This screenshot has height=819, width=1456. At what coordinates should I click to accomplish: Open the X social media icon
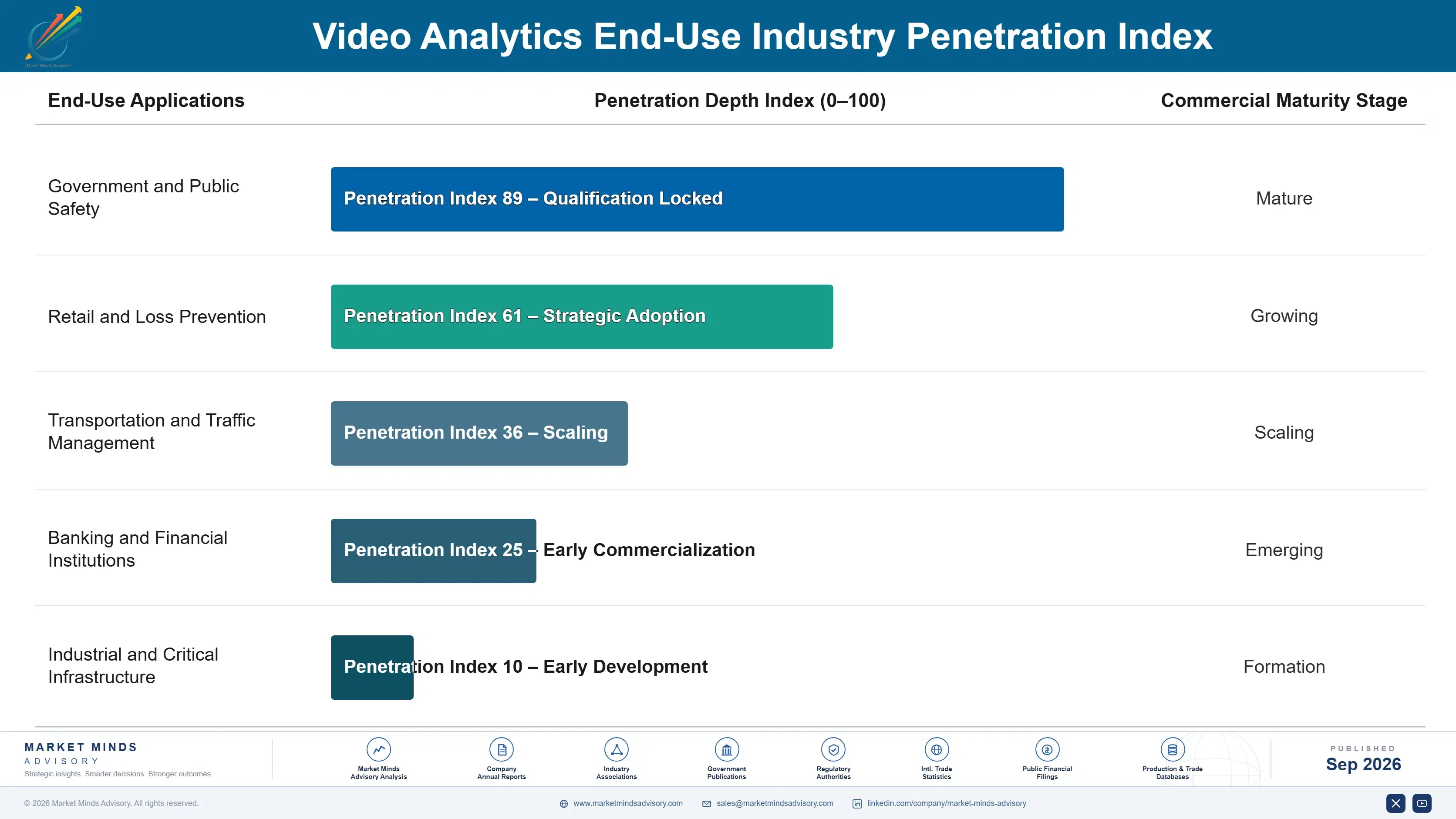point(1395,803)
